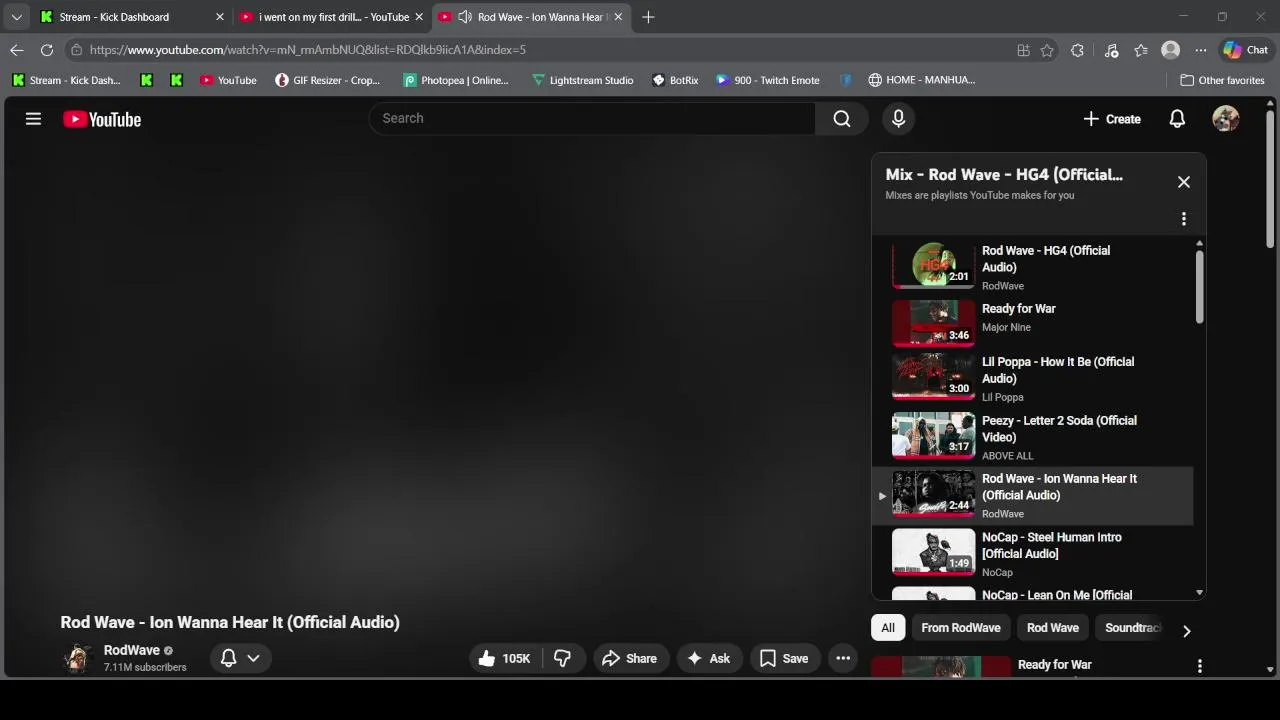The height and width of the screenshot is (720, 1280).
Task: Add this page to favorites star
Action: pyautogui.click(x=1047, y=50)
